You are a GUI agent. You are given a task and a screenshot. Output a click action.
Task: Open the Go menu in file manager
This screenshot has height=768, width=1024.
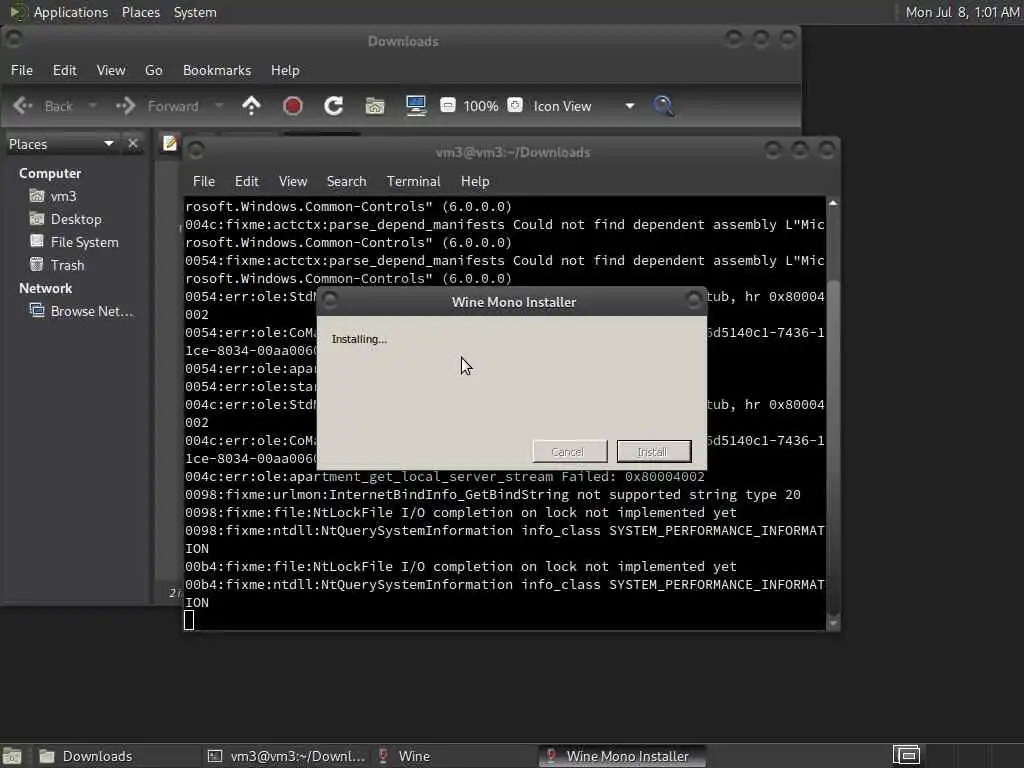coord(153,71)
